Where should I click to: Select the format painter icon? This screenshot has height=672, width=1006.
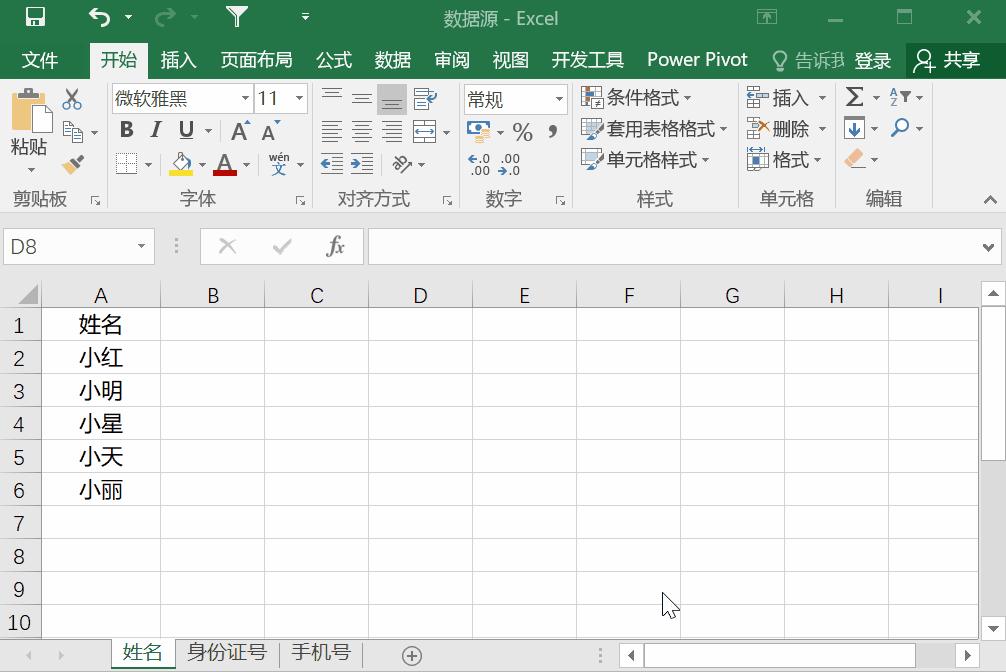tap(74, 165)
